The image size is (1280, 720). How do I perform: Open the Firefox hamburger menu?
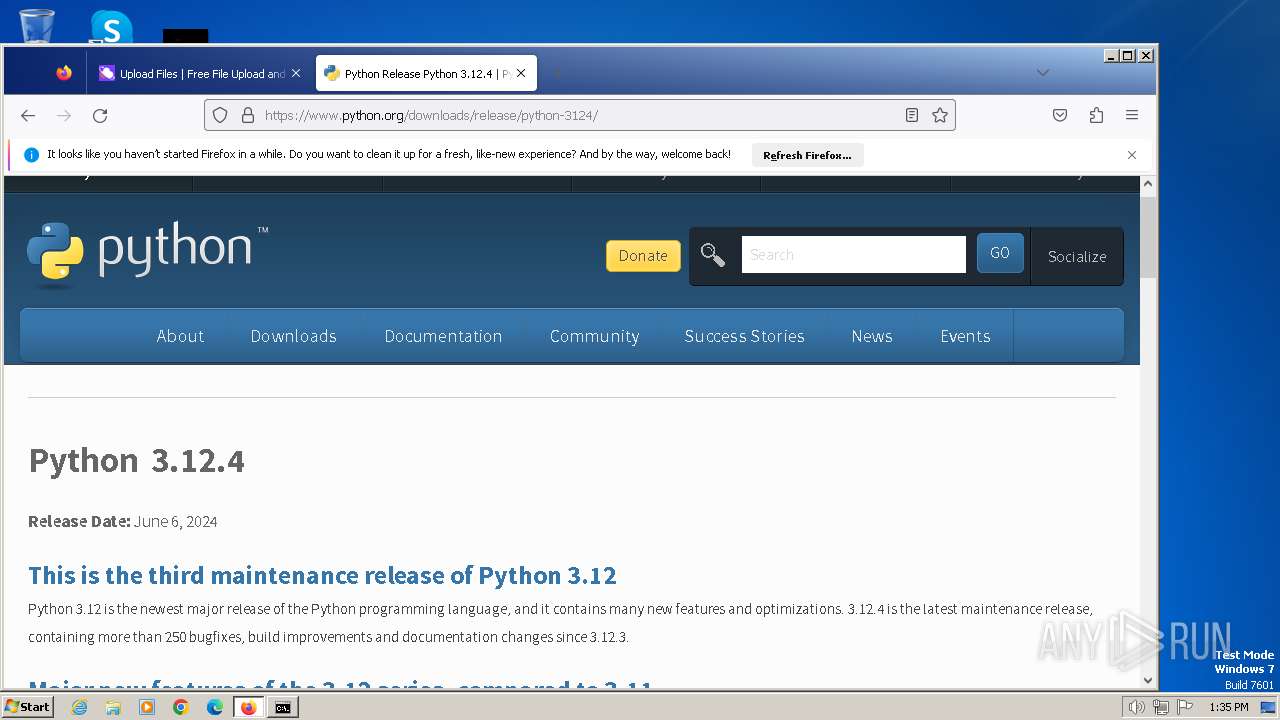click(x=1132, y=115)
